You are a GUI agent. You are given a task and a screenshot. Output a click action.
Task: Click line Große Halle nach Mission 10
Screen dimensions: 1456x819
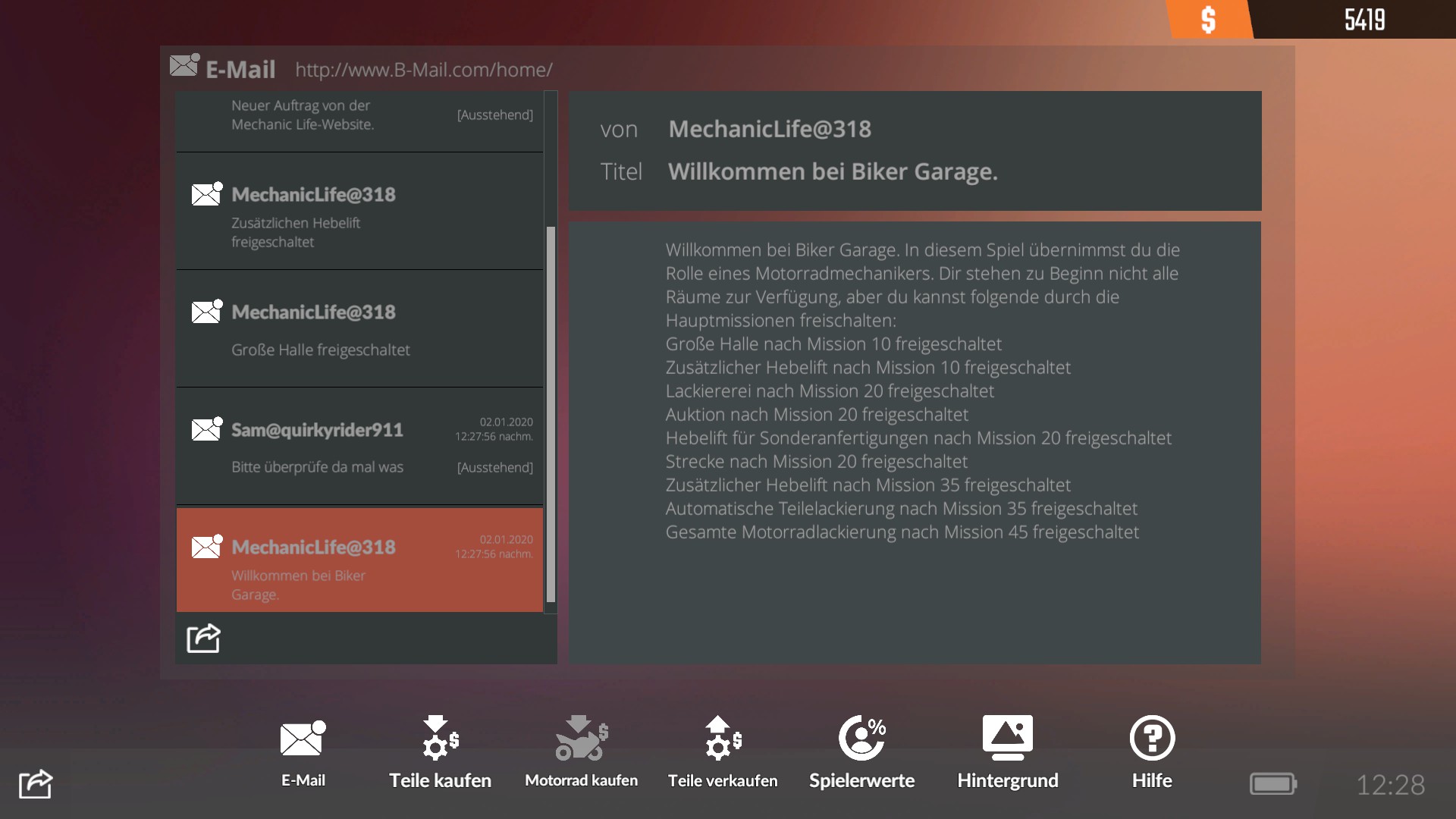coord(833,344)
